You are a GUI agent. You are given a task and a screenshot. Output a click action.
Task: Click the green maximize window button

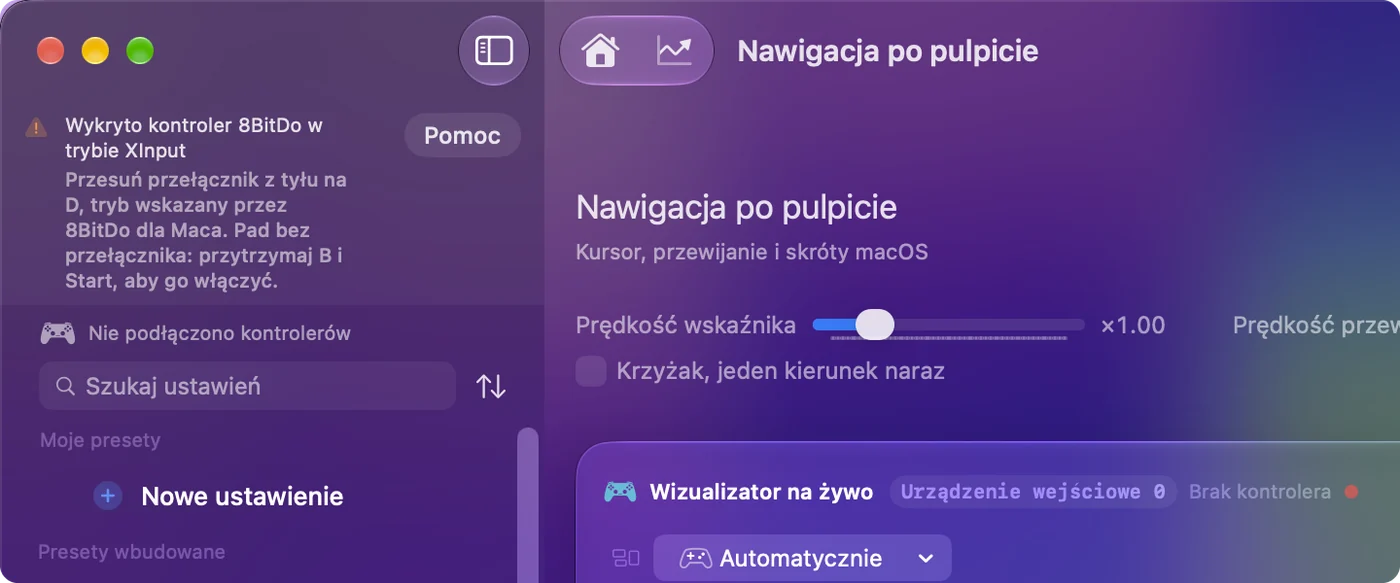(x=140, y=50)
